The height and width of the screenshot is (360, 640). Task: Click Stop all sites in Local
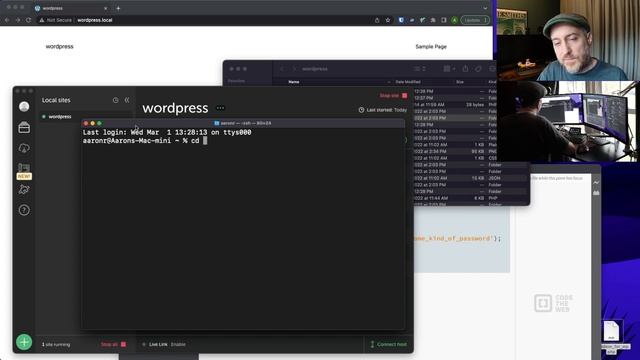113,344
